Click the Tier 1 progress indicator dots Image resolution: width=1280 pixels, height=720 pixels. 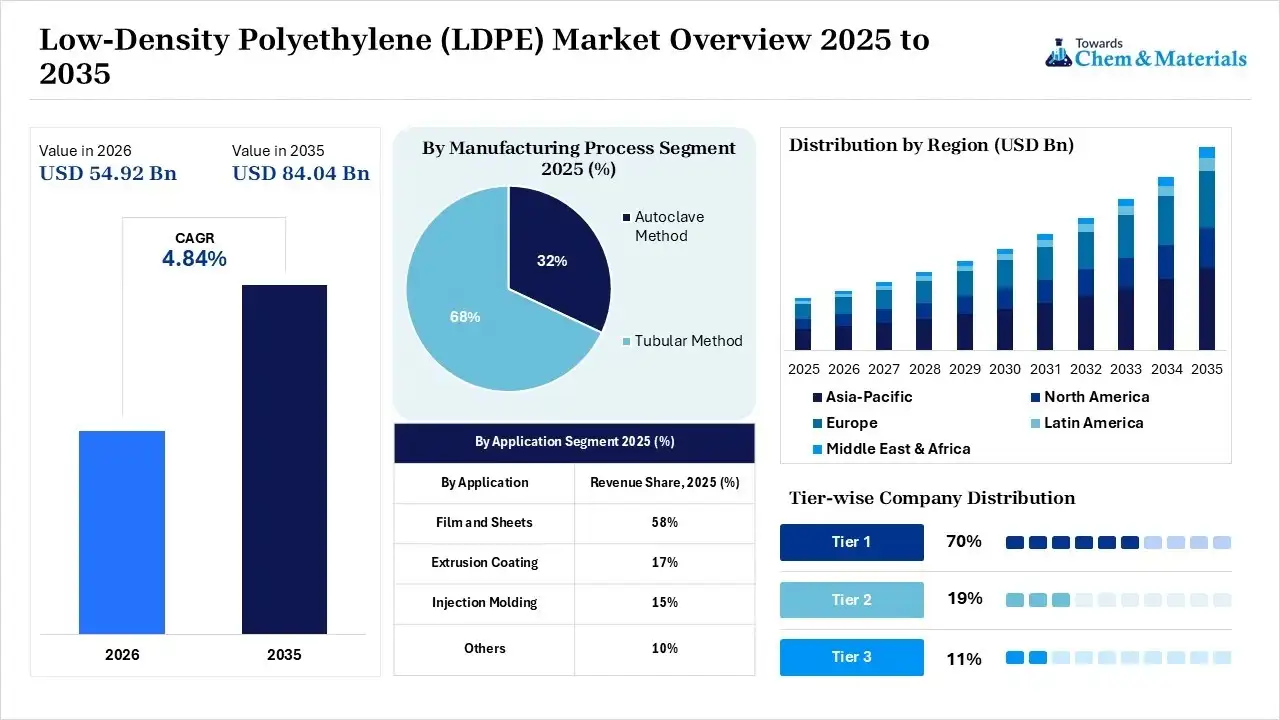pyautogui.click(x=1118, y=542)
